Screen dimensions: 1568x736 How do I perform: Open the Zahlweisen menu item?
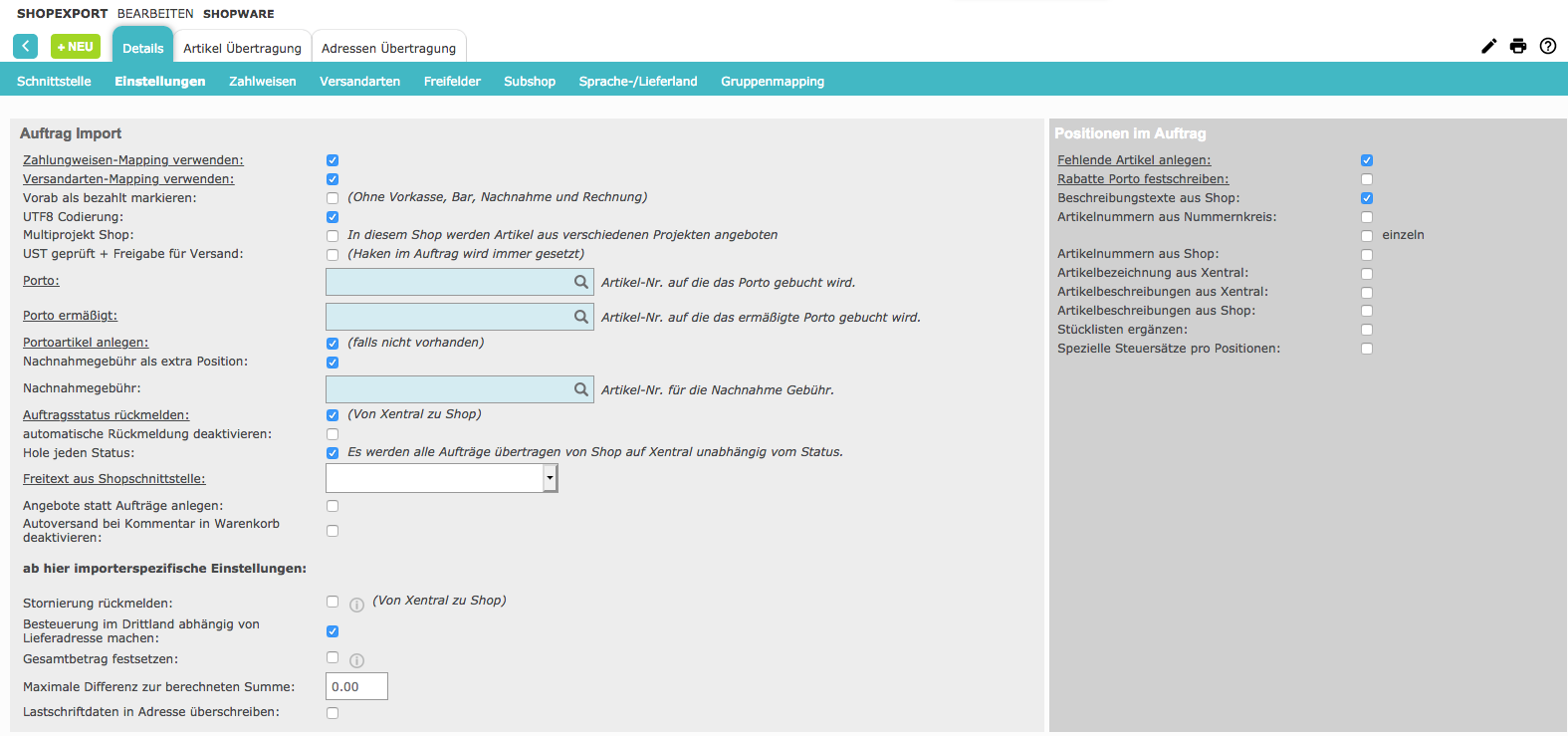pos(262,82)
